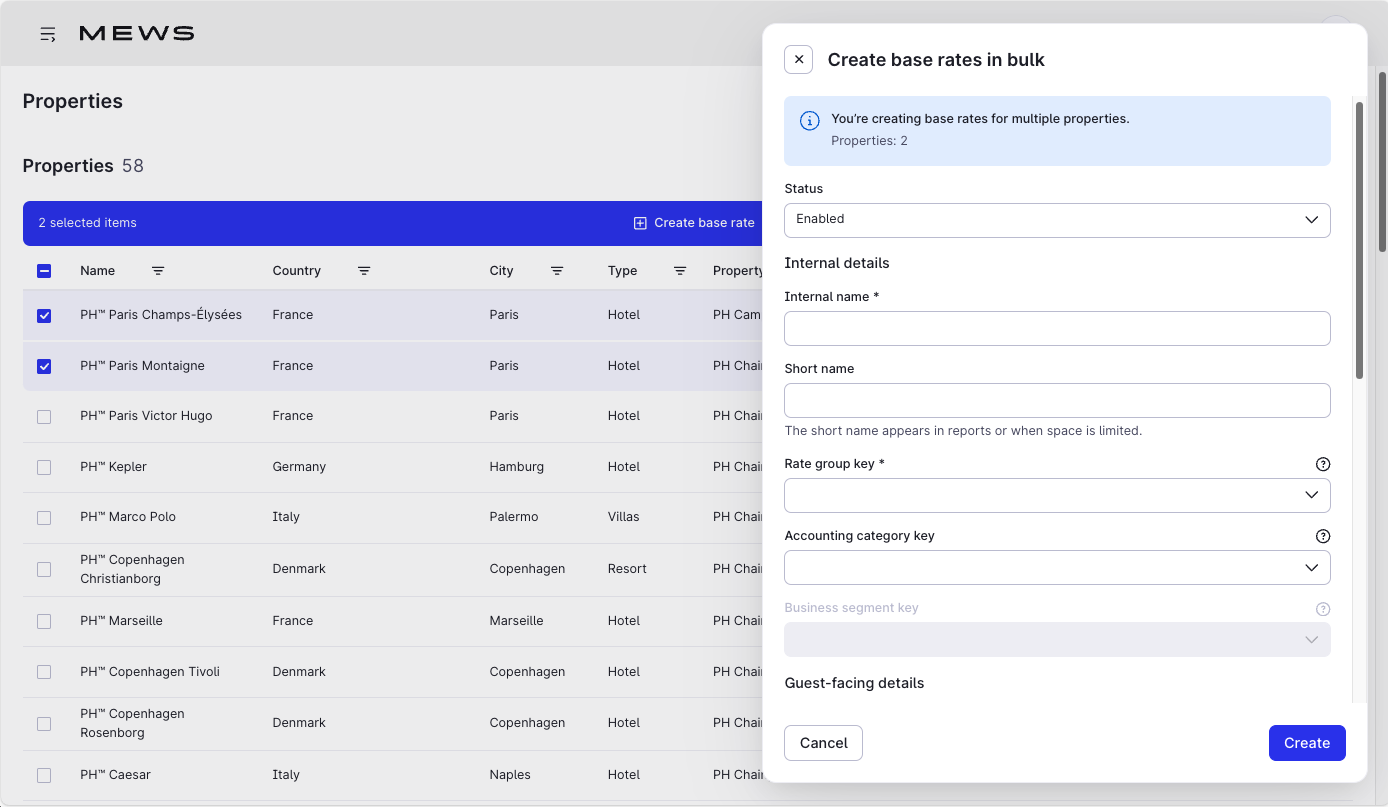Expand the Rate group key dropdown
The width and height of the screenshot is (1388, 807).
(x=1056, y=495)
